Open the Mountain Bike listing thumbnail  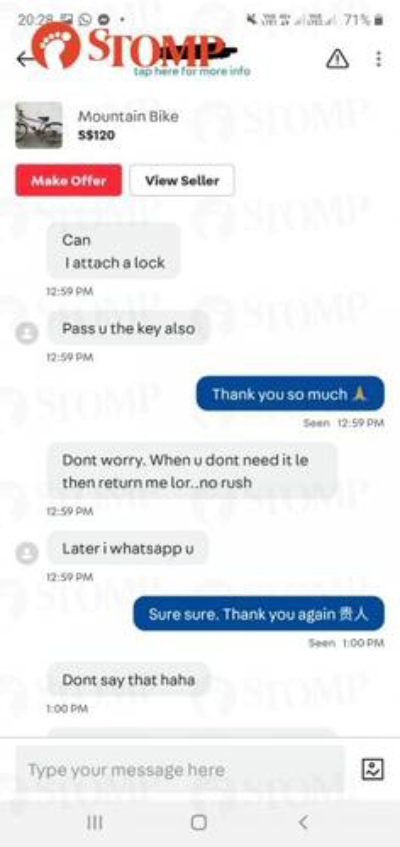click(38, 125)
